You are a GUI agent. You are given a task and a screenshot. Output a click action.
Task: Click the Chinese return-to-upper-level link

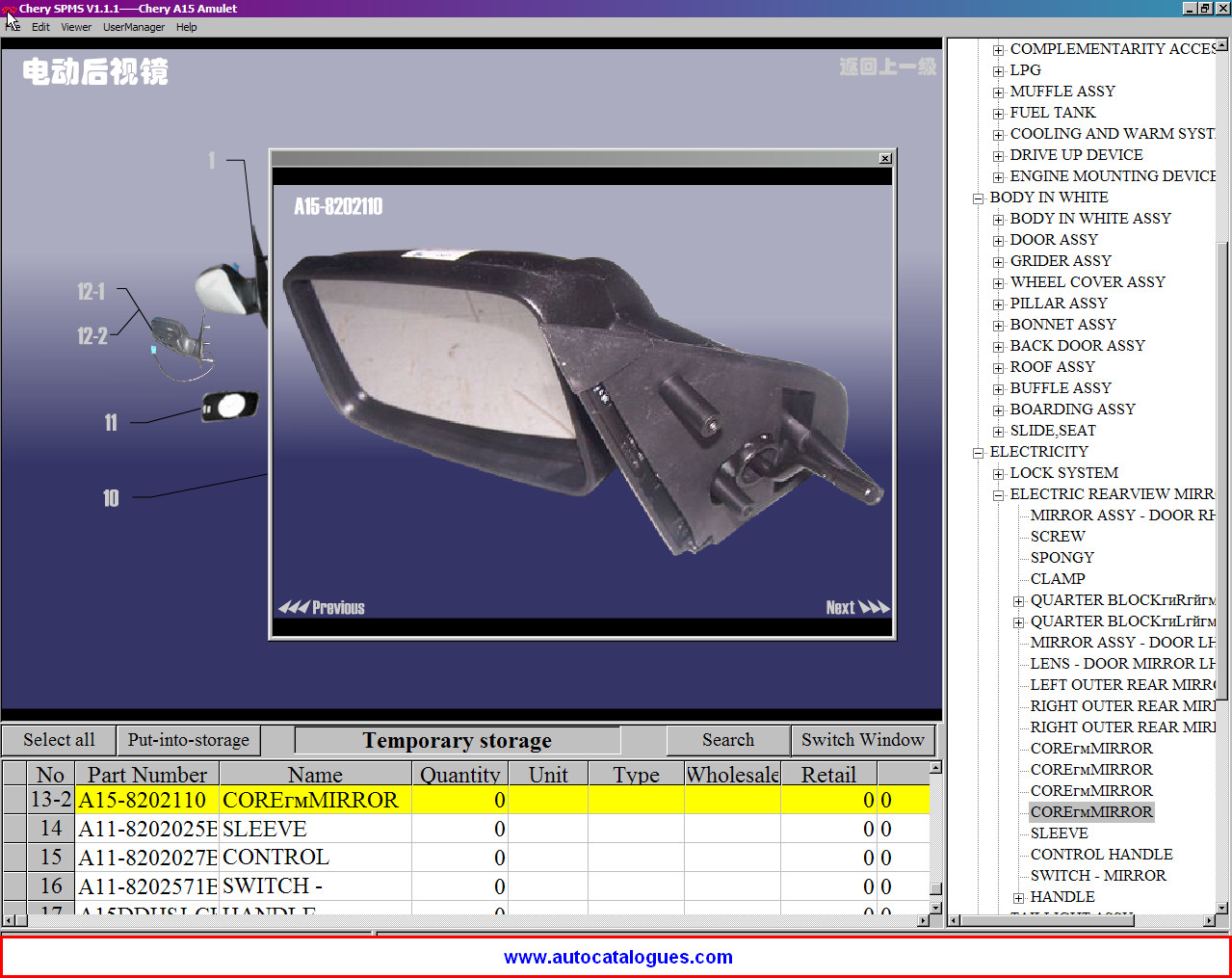click(887, 66)
